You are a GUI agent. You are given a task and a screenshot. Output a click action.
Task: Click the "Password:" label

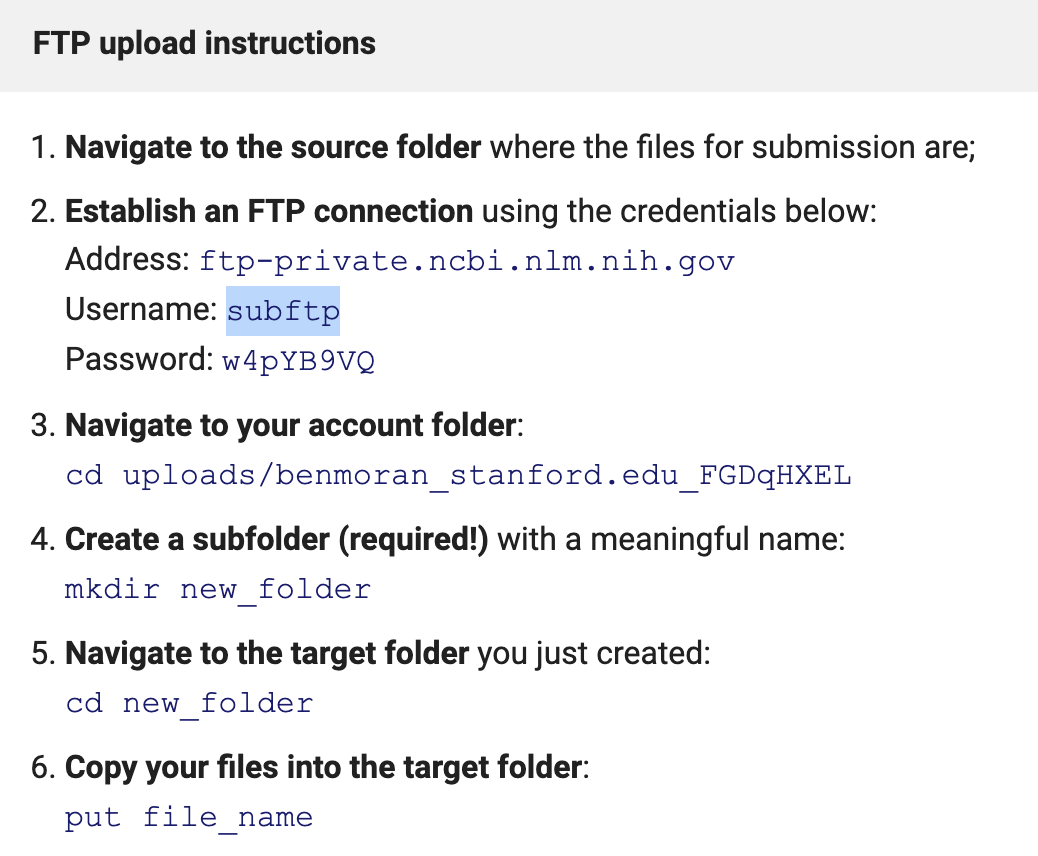click(138, 359)
